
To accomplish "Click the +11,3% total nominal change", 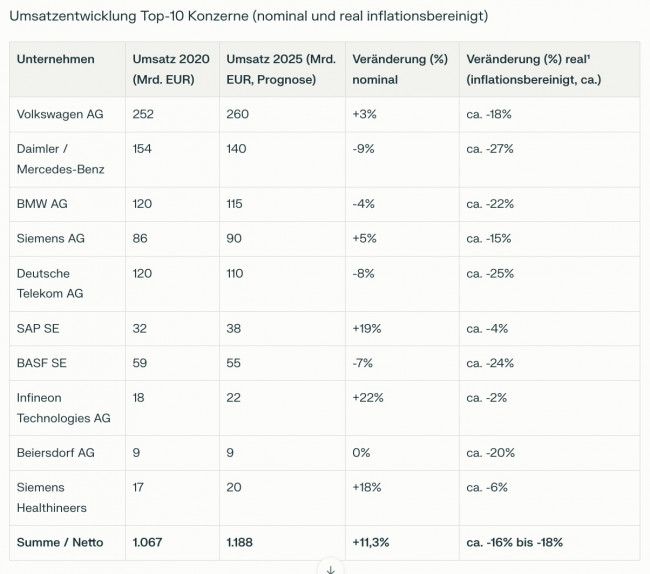I will [371, 543].
